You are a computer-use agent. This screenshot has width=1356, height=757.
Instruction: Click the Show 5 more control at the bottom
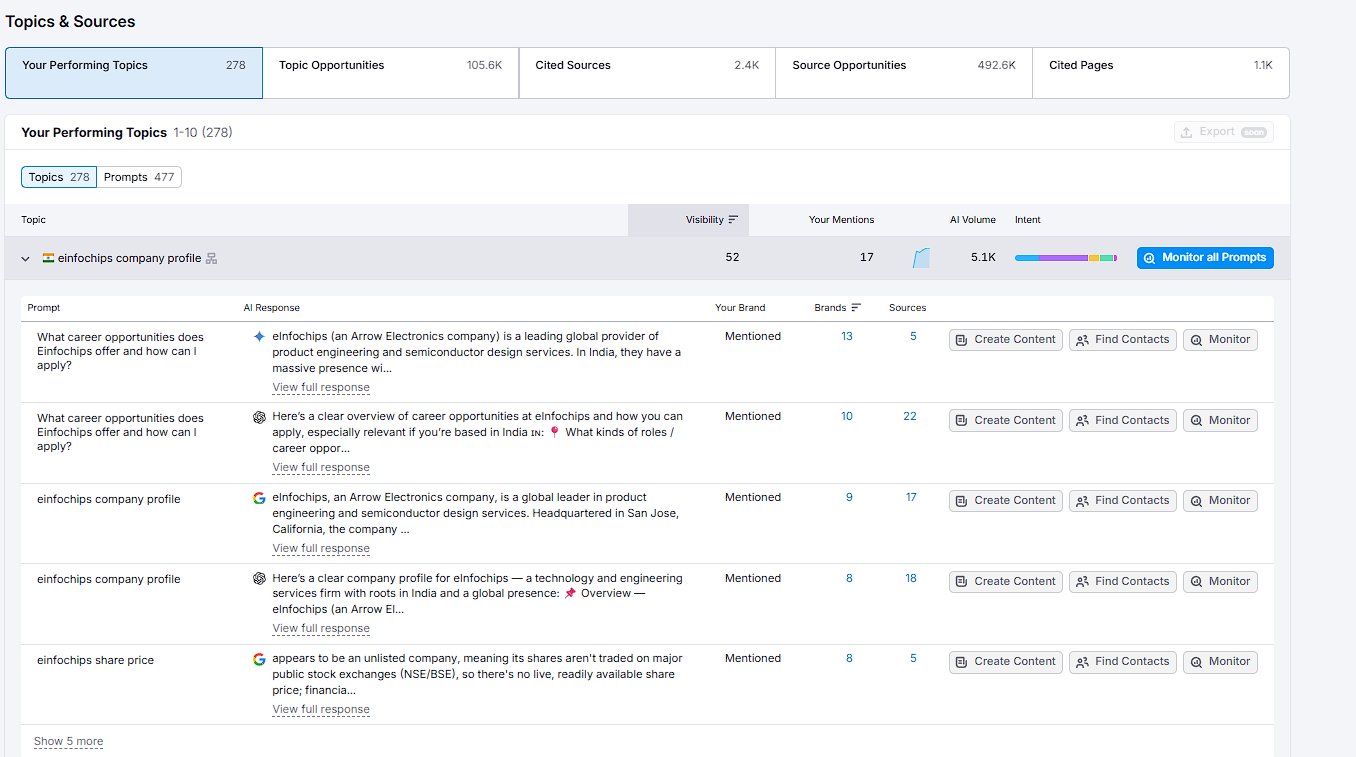[68, 740]
